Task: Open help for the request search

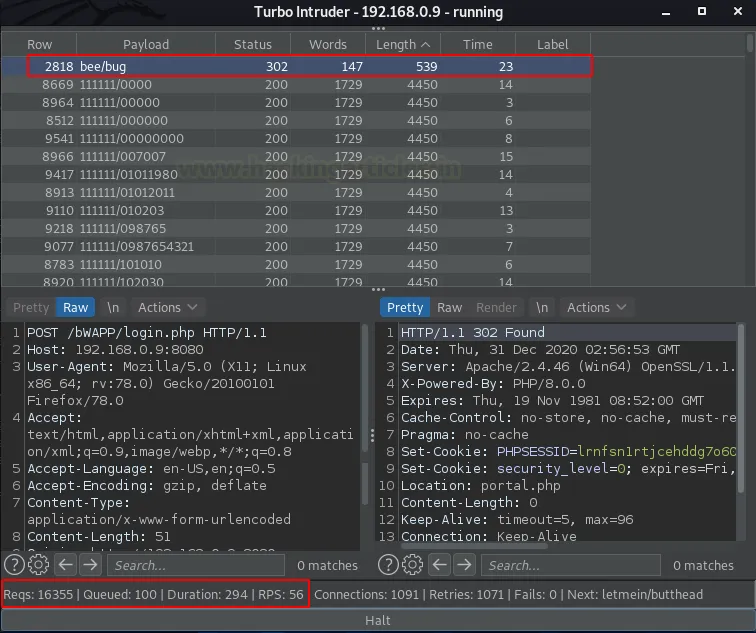Action: (x=14, y=565)
